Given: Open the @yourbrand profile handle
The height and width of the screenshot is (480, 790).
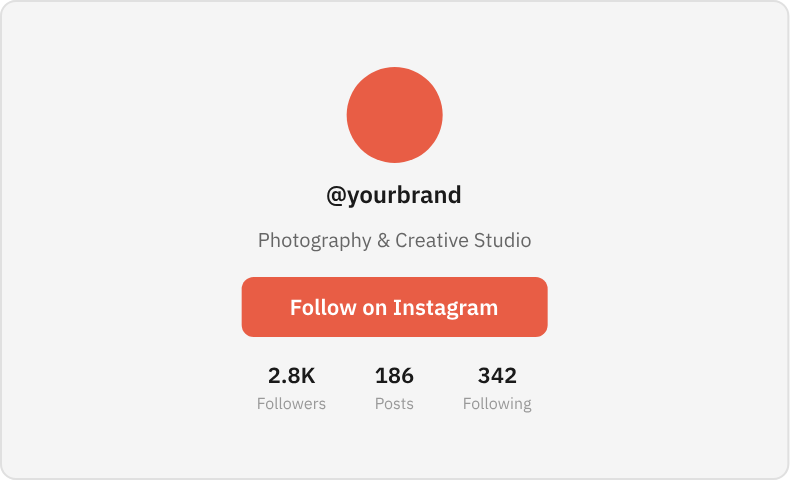Looking at the screenshot, I should coord(394,195).
